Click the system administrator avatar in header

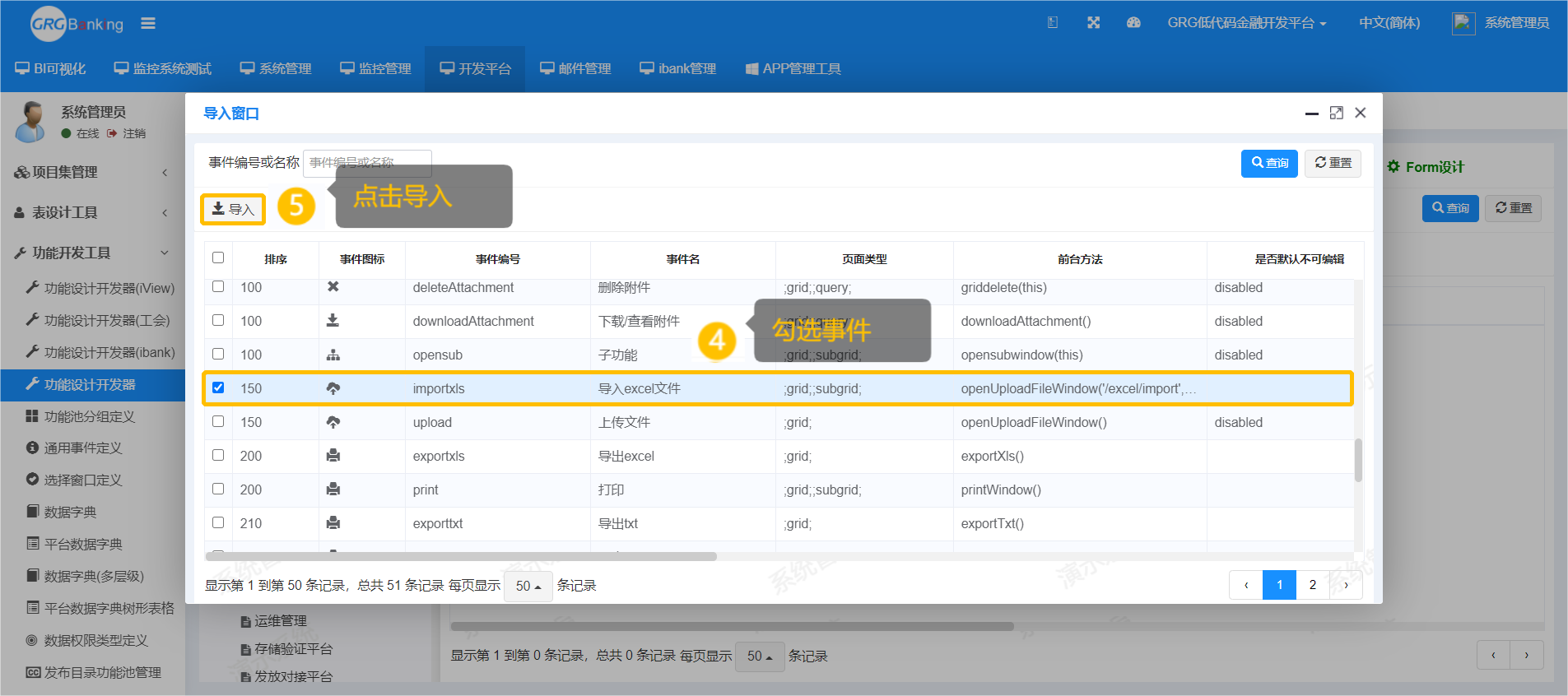(1463, 23)
